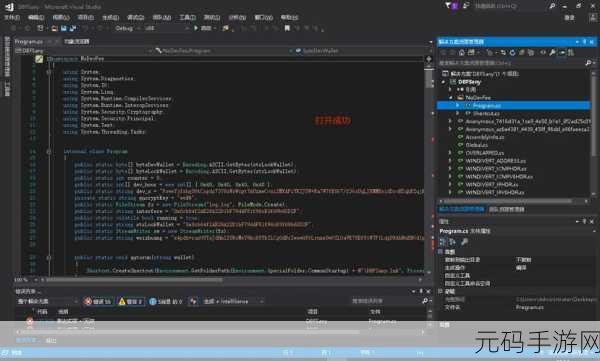This screenshot has width=600, height=361.
Task: Switch to the Program.cs editor tab
Action: (x=29, y=41)
